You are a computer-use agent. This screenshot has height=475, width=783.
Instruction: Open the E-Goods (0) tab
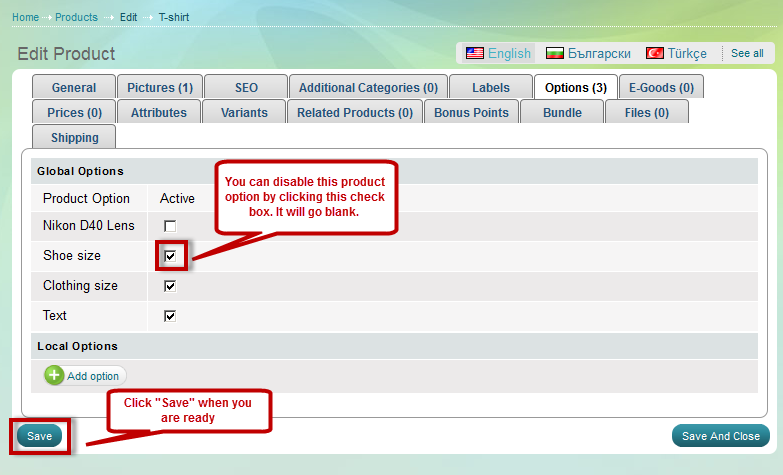661,88
